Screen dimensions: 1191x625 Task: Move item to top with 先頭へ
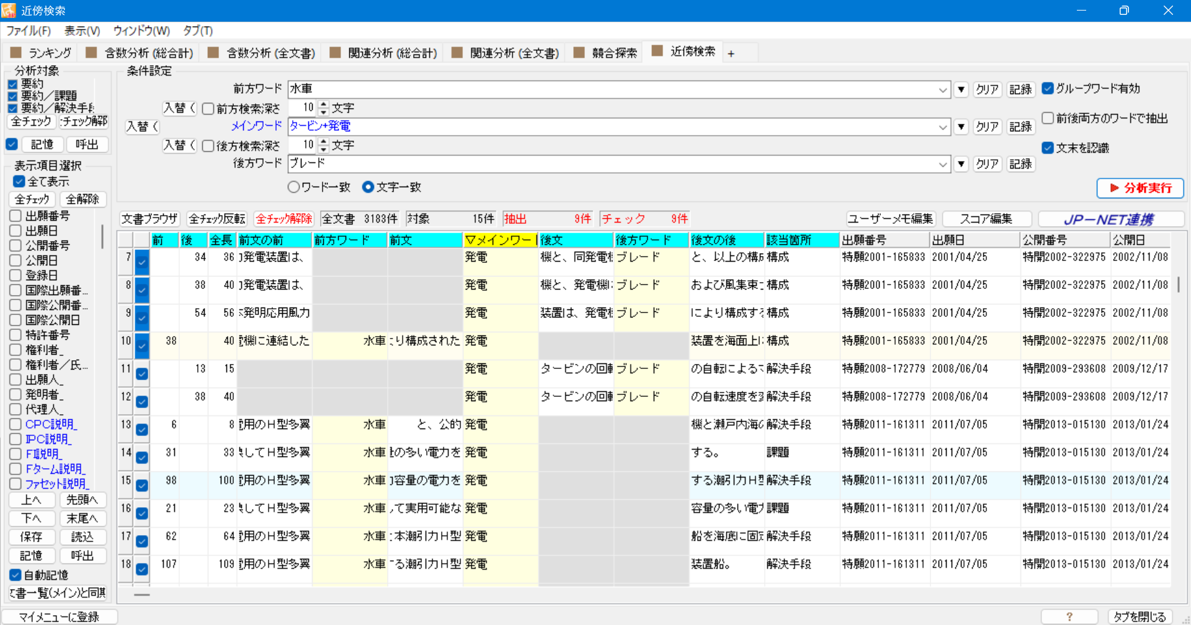[x=82, y=500]
